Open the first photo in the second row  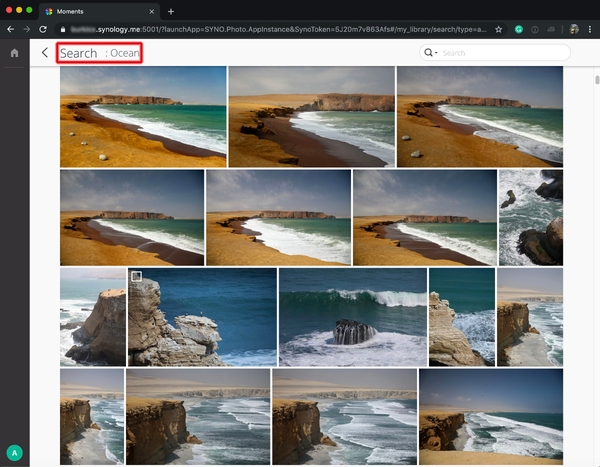click(132, 217)
